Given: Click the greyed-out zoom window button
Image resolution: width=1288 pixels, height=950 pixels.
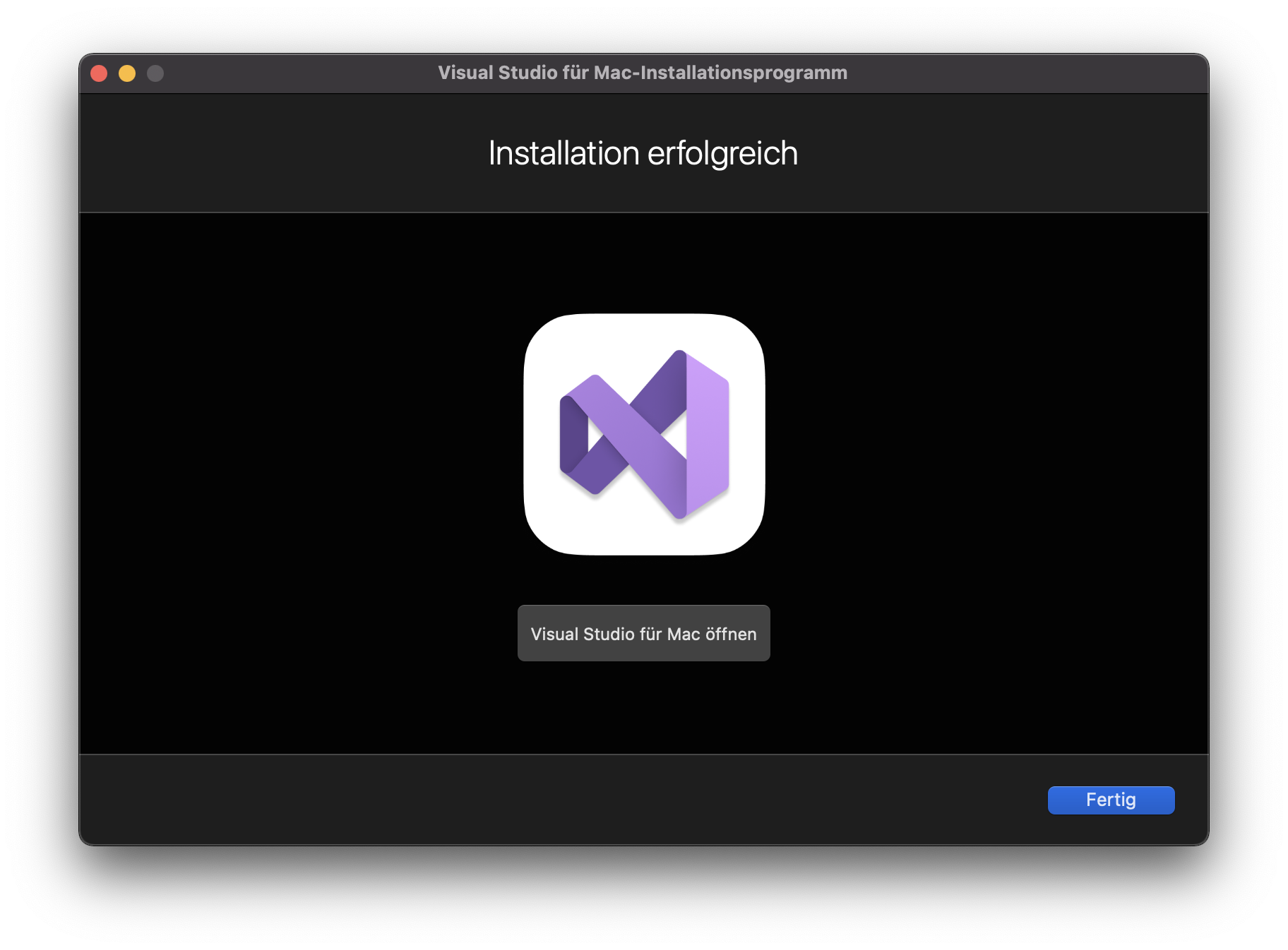Looking at the screenshot, I should click(155, 73).
